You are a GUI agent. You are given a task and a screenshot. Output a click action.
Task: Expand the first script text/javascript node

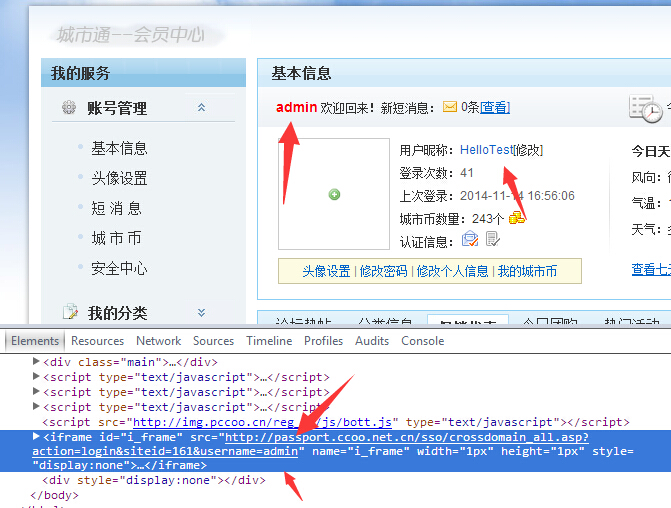tap(36, 377)
